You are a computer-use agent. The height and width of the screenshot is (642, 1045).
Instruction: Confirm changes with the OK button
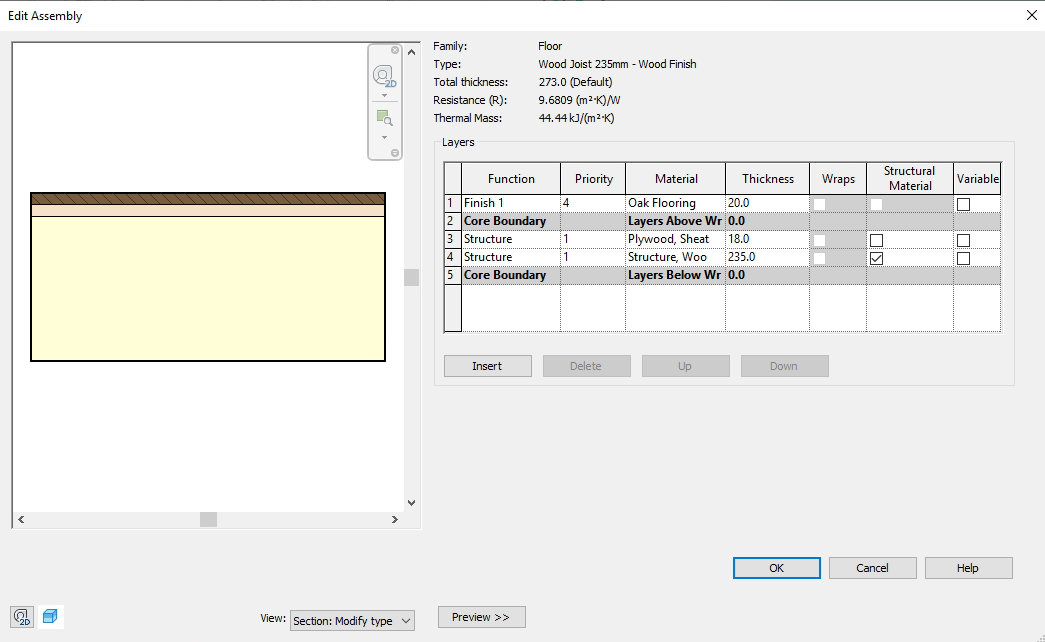pyautogui.click(x=776, y=567)
